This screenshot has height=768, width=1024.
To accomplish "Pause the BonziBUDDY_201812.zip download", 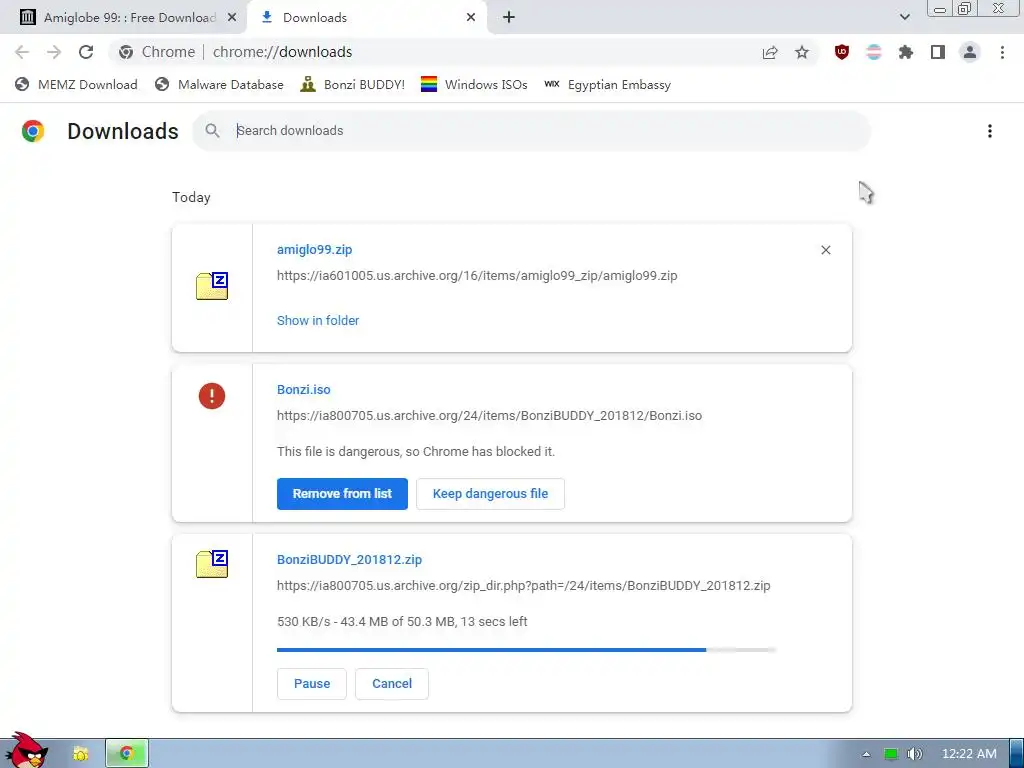I will [312, 684].
